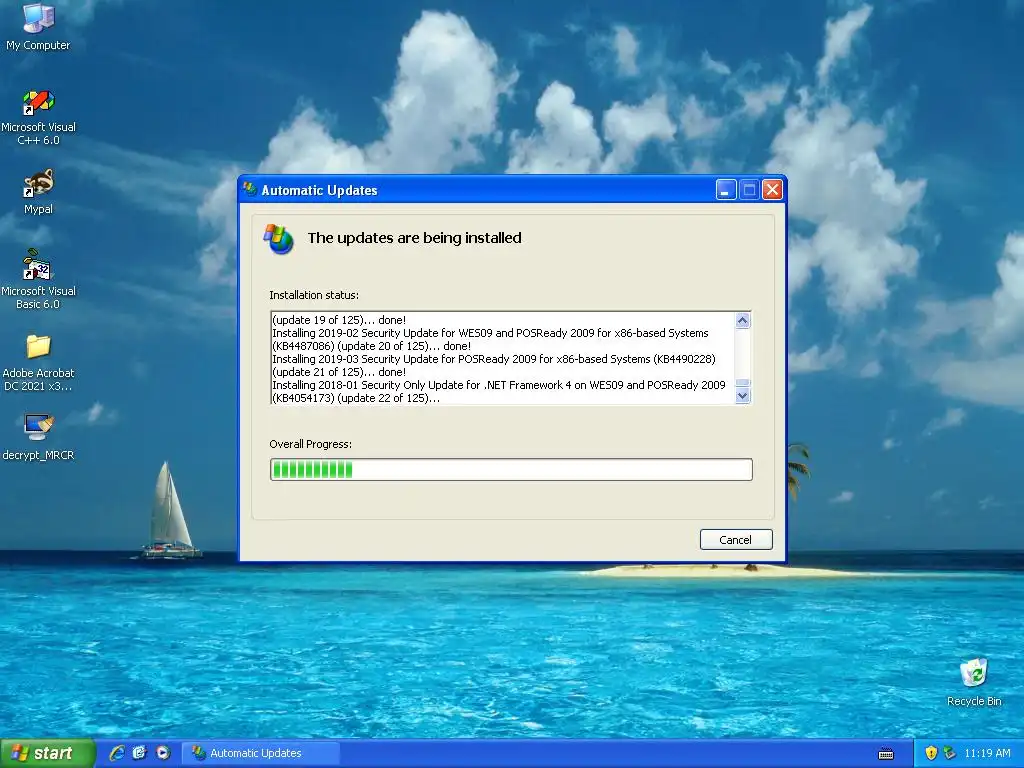This screenshot has width=1024, height=768.
Task: Click the taskbar clock showing 11:19 AM
Action: pyautogui.click(x=987, y=753)
